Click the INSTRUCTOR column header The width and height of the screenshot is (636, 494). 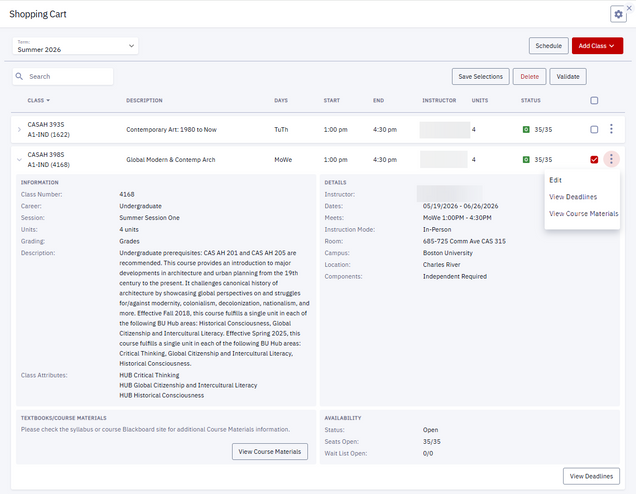point(439,100)
